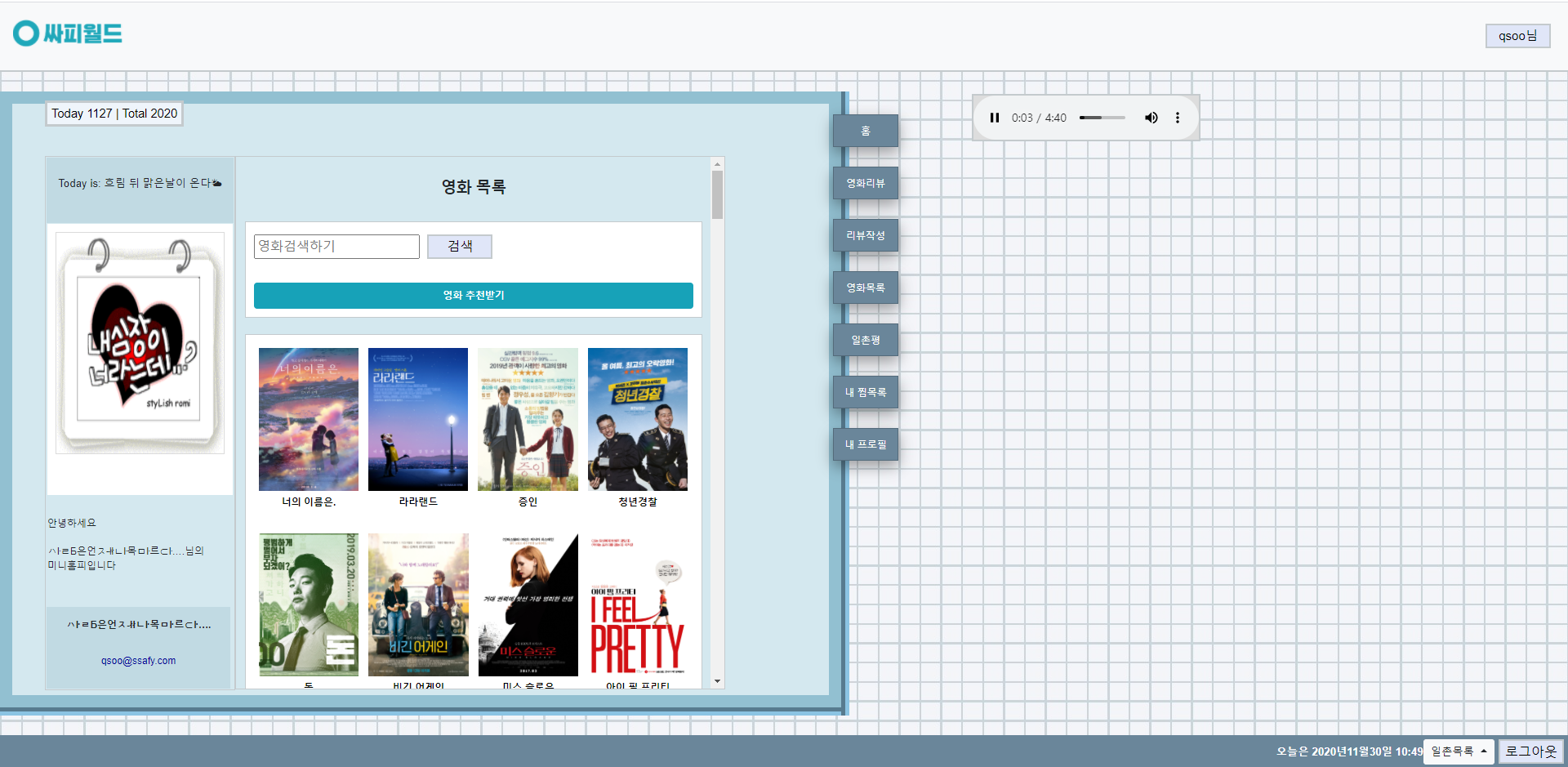This screenshot has height=767, width=1568.
Task: Click the 영화 추천받기 button
Action: (x=474, y=296)
